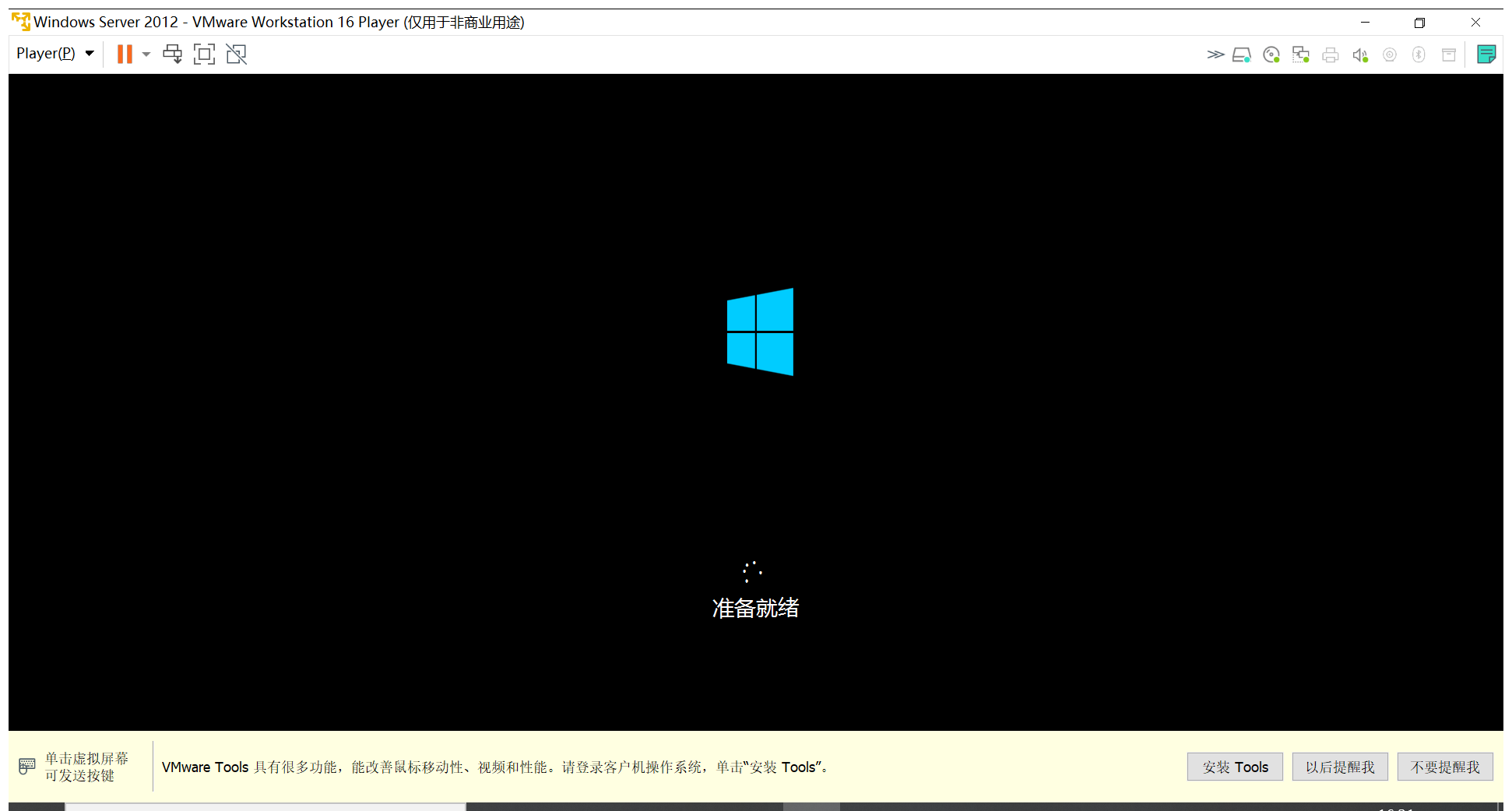Open the hard disk device icon
The image size is (1512, 811).
[x=1242, y=54]
